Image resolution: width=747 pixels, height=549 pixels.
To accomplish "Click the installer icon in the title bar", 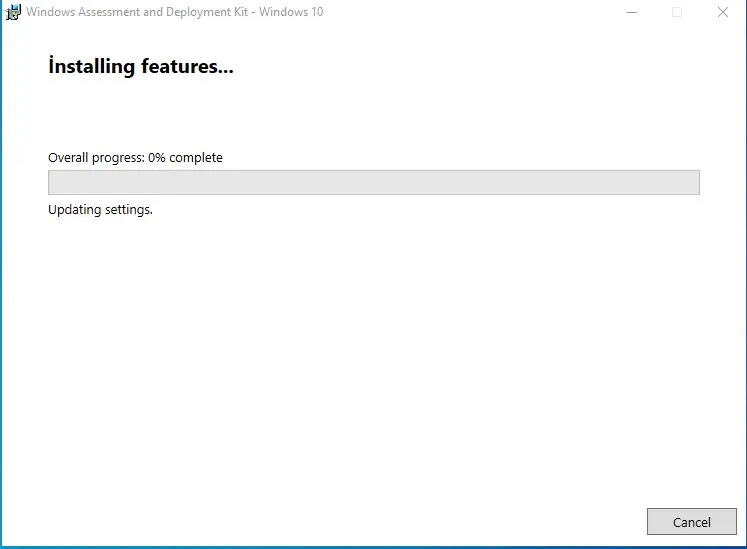I will (14, 12).
